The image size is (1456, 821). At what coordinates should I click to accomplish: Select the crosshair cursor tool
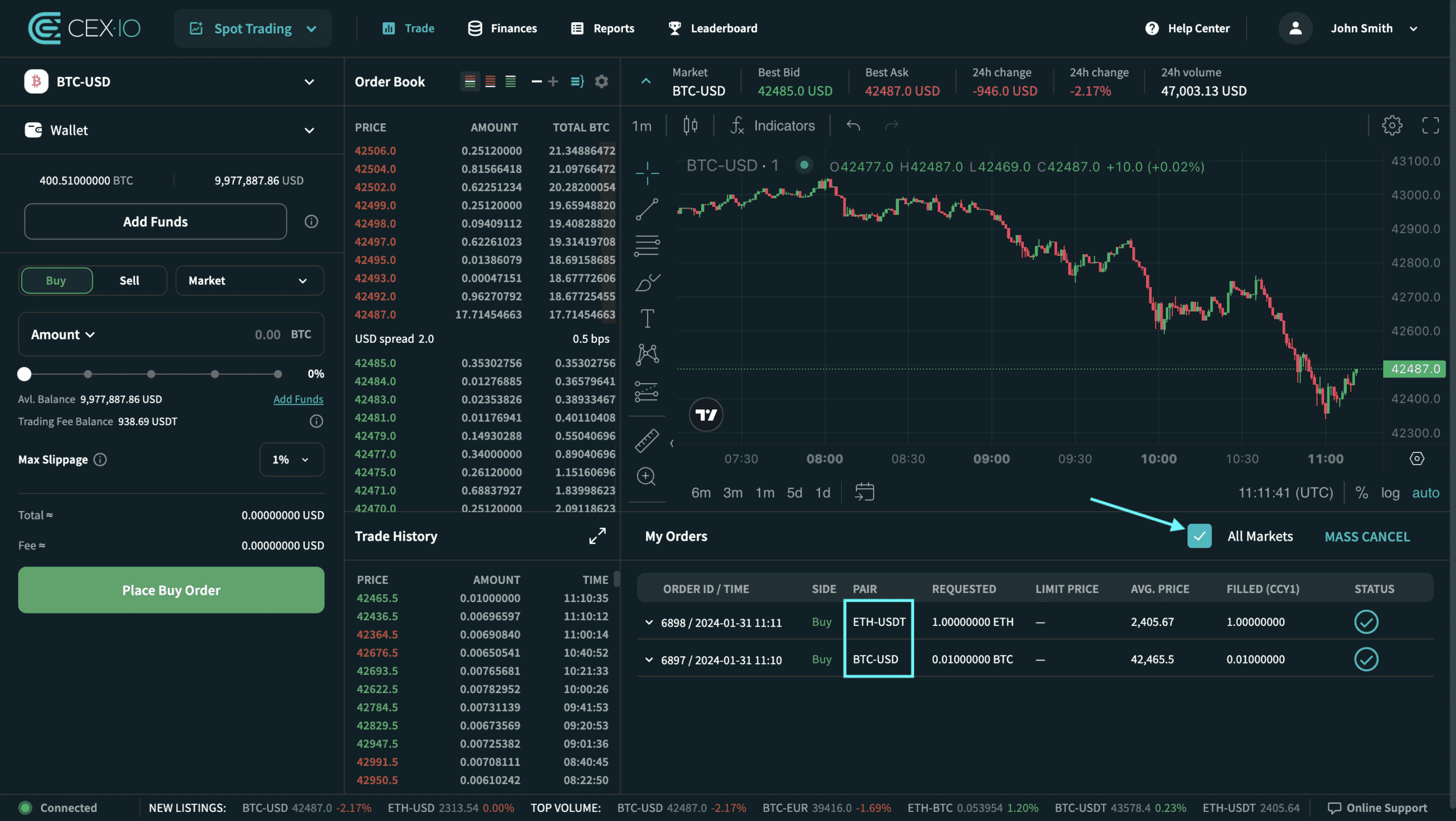(647, 172)
